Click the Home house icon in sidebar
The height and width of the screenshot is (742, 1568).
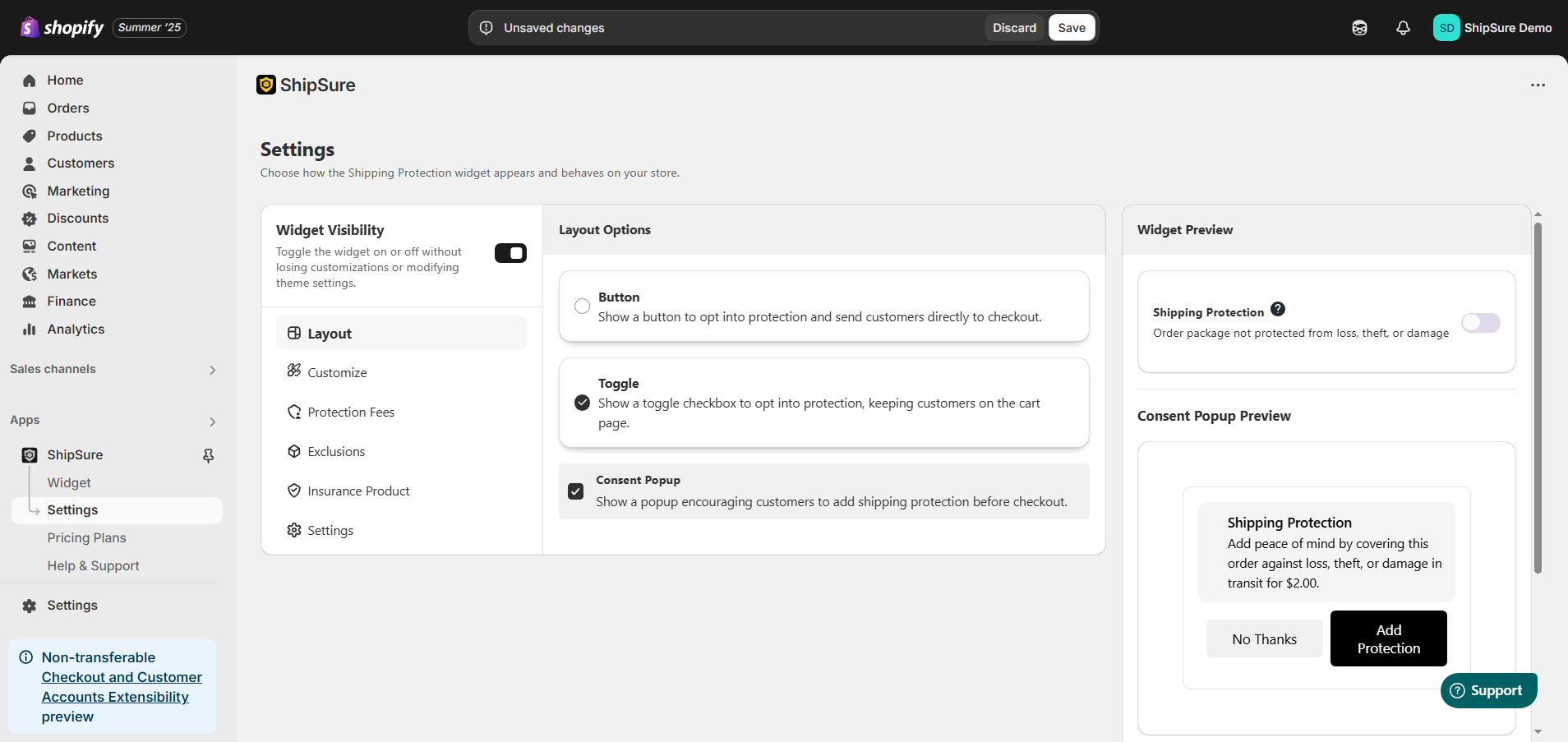coord(30,81)
